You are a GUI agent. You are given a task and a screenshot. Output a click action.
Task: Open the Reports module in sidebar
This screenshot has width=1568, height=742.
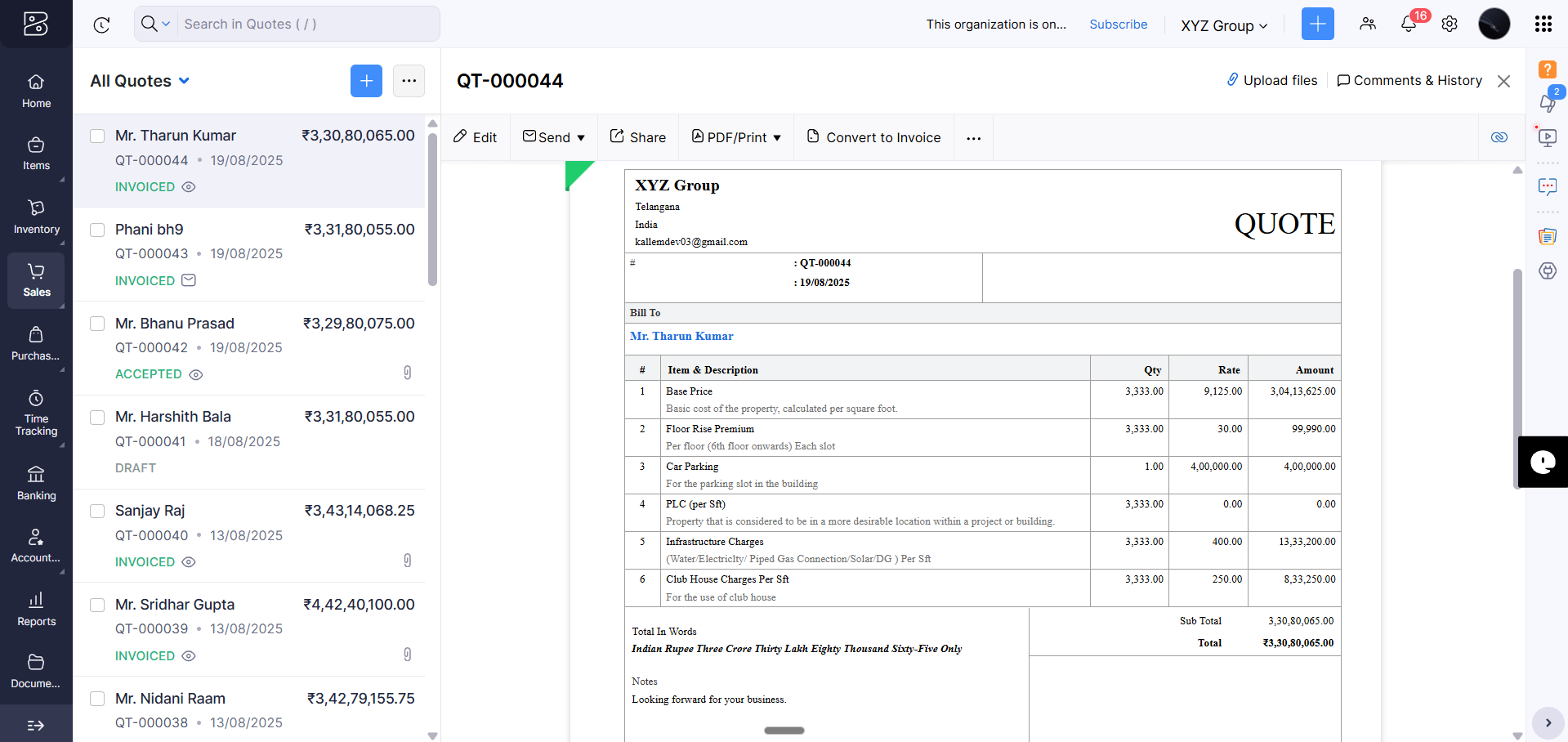36,609
